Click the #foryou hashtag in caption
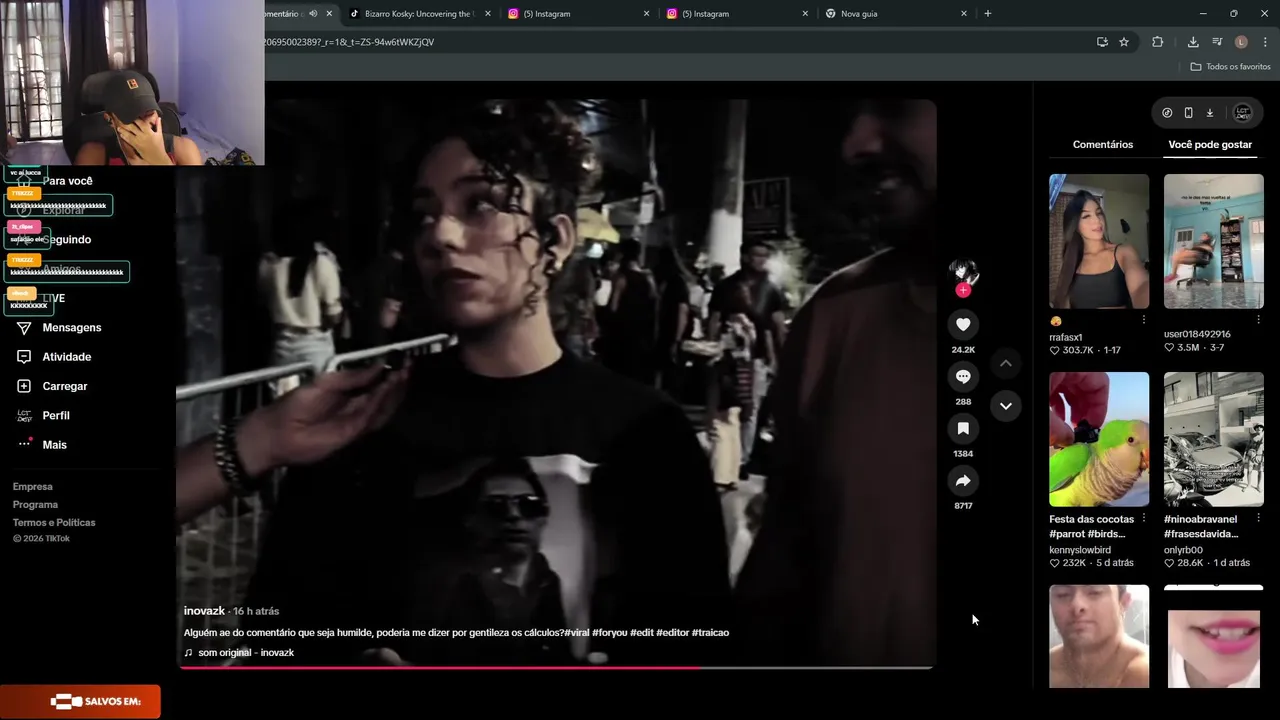 pyautogui.click(x=609, y=633)
